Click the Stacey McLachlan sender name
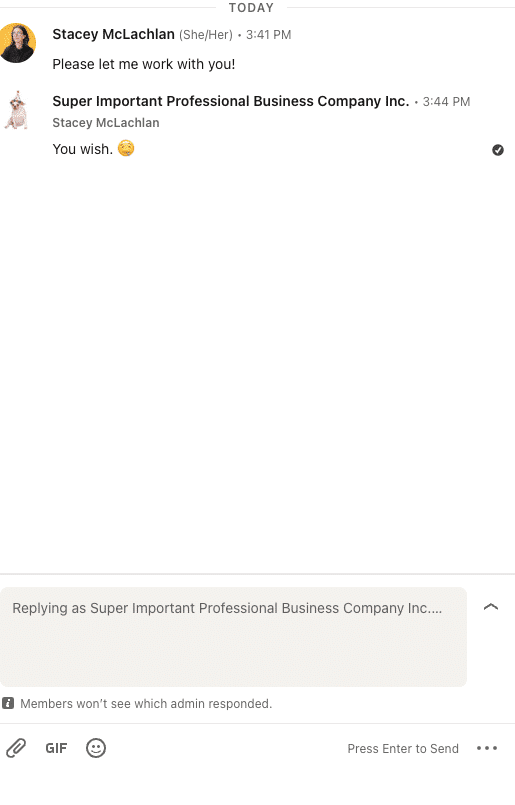515x805 pixels. [113, 34]
